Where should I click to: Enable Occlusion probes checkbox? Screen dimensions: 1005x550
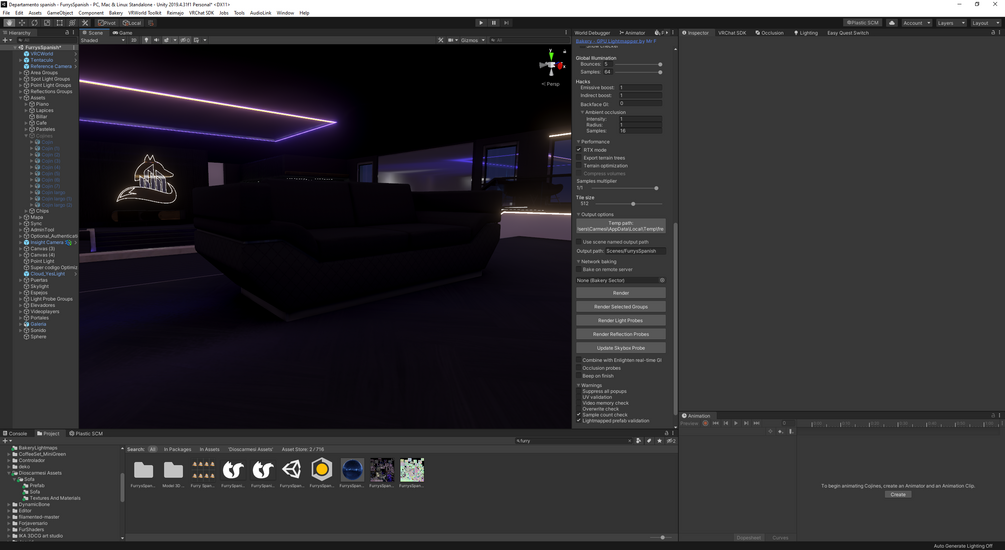579,368
